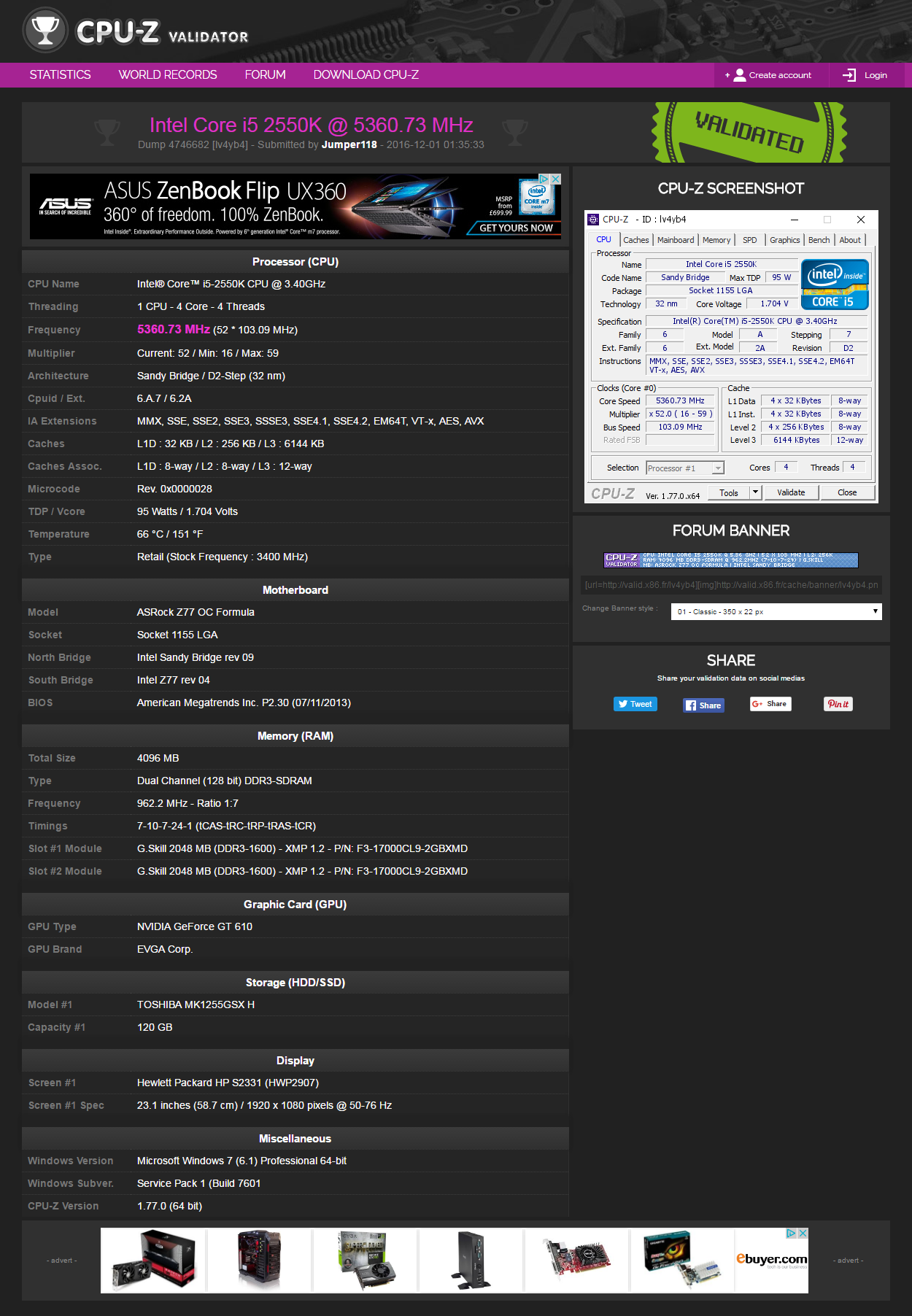Image resolution: width=912 pixels, height=1316 pixels.
Task: Click the forum banner URL code field
Action: 731,585
